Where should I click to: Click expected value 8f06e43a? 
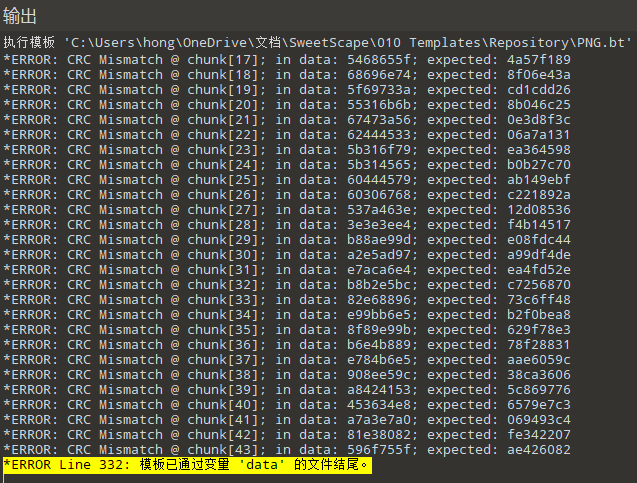539,75
